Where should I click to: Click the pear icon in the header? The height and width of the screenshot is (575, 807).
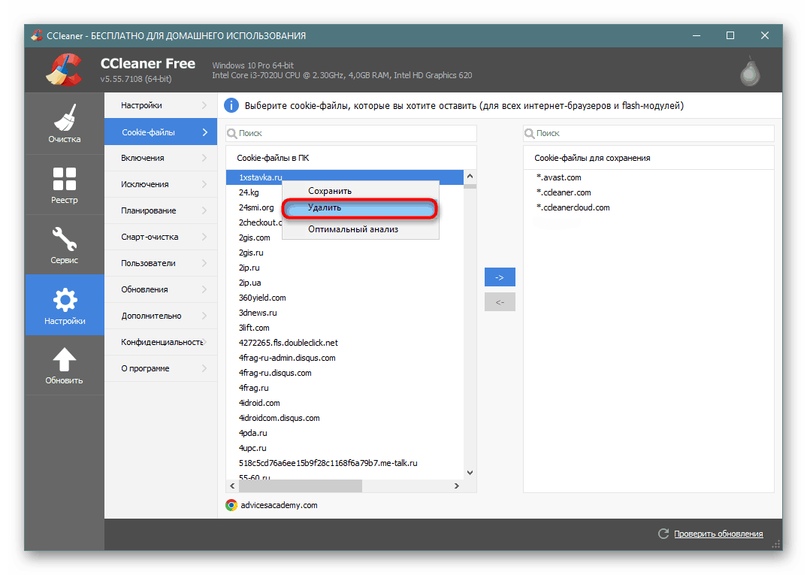[750, 73]
